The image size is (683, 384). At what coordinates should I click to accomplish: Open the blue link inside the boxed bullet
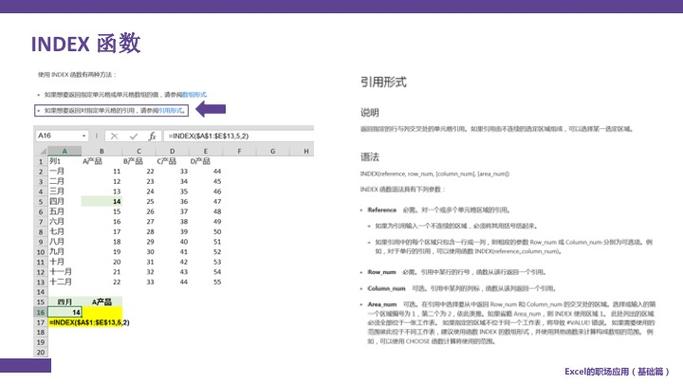(x=171, y=111)
